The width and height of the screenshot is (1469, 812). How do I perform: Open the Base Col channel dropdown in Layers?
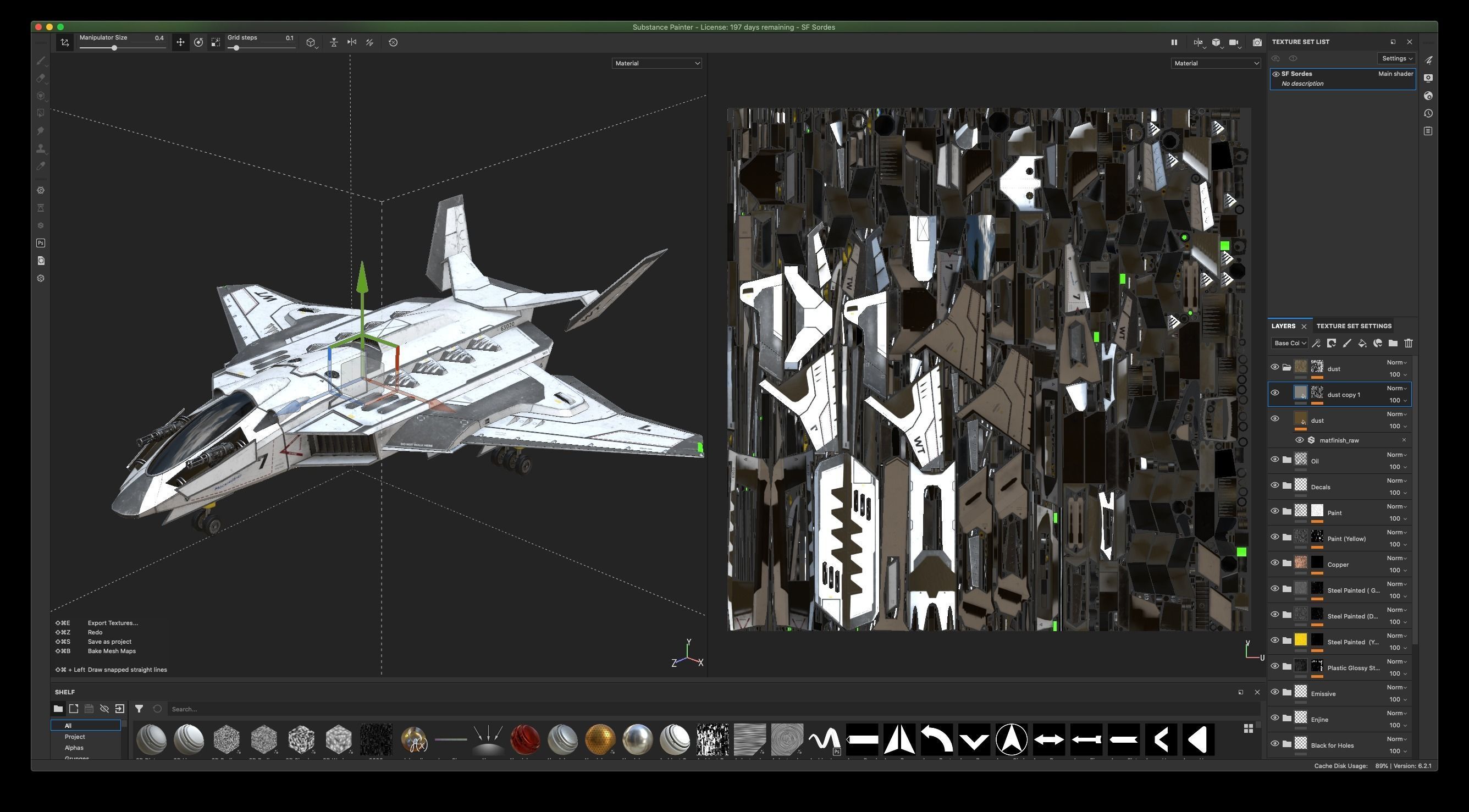click(1289, 343)
